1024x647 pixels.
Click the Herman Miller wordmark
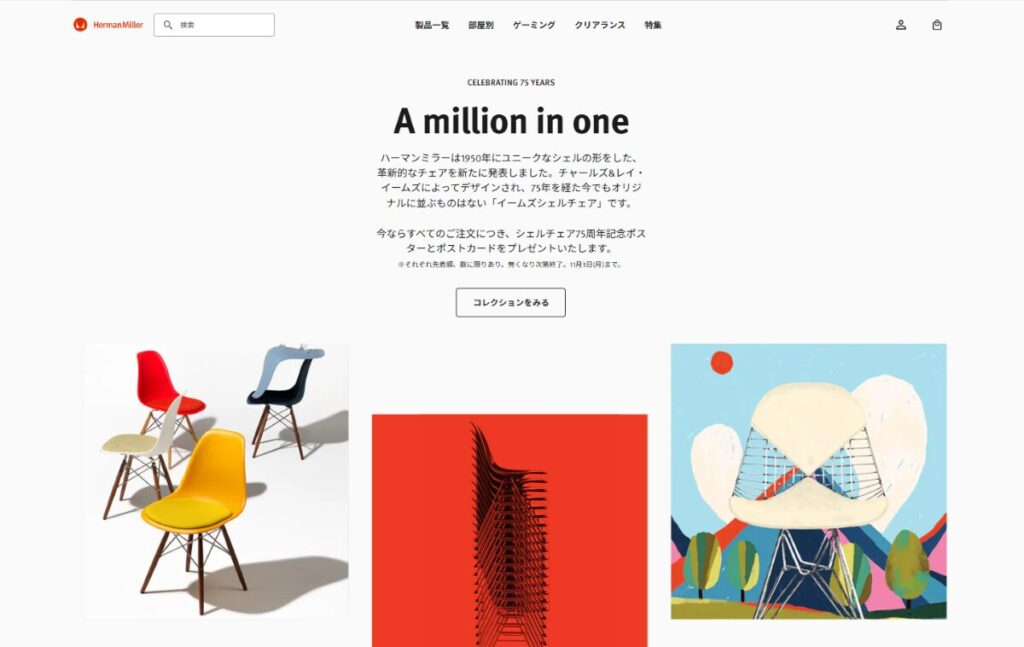pos(118,25)
